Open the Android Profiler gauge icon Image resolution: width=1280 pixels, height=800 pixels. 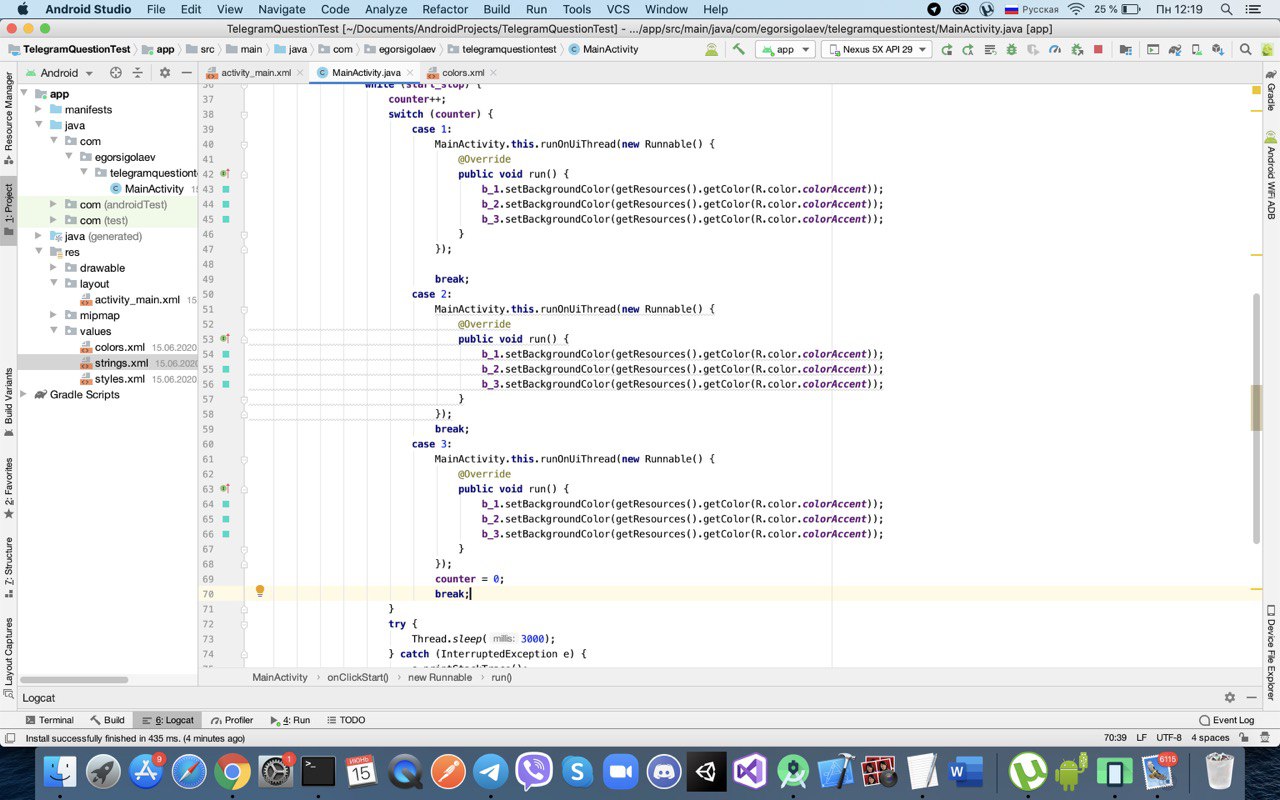[x=1054, y=49]
